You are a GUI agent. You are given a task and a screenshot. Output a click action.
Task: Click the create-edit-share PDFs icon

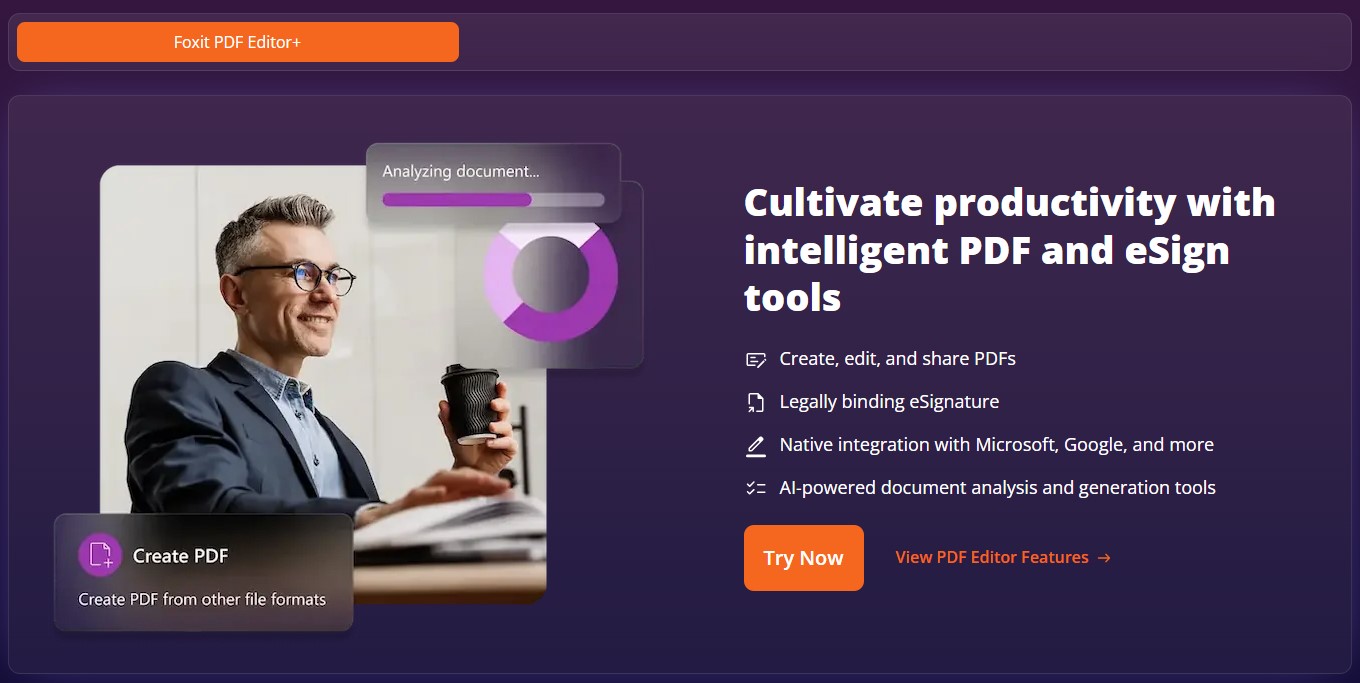(x=756, y=359)
